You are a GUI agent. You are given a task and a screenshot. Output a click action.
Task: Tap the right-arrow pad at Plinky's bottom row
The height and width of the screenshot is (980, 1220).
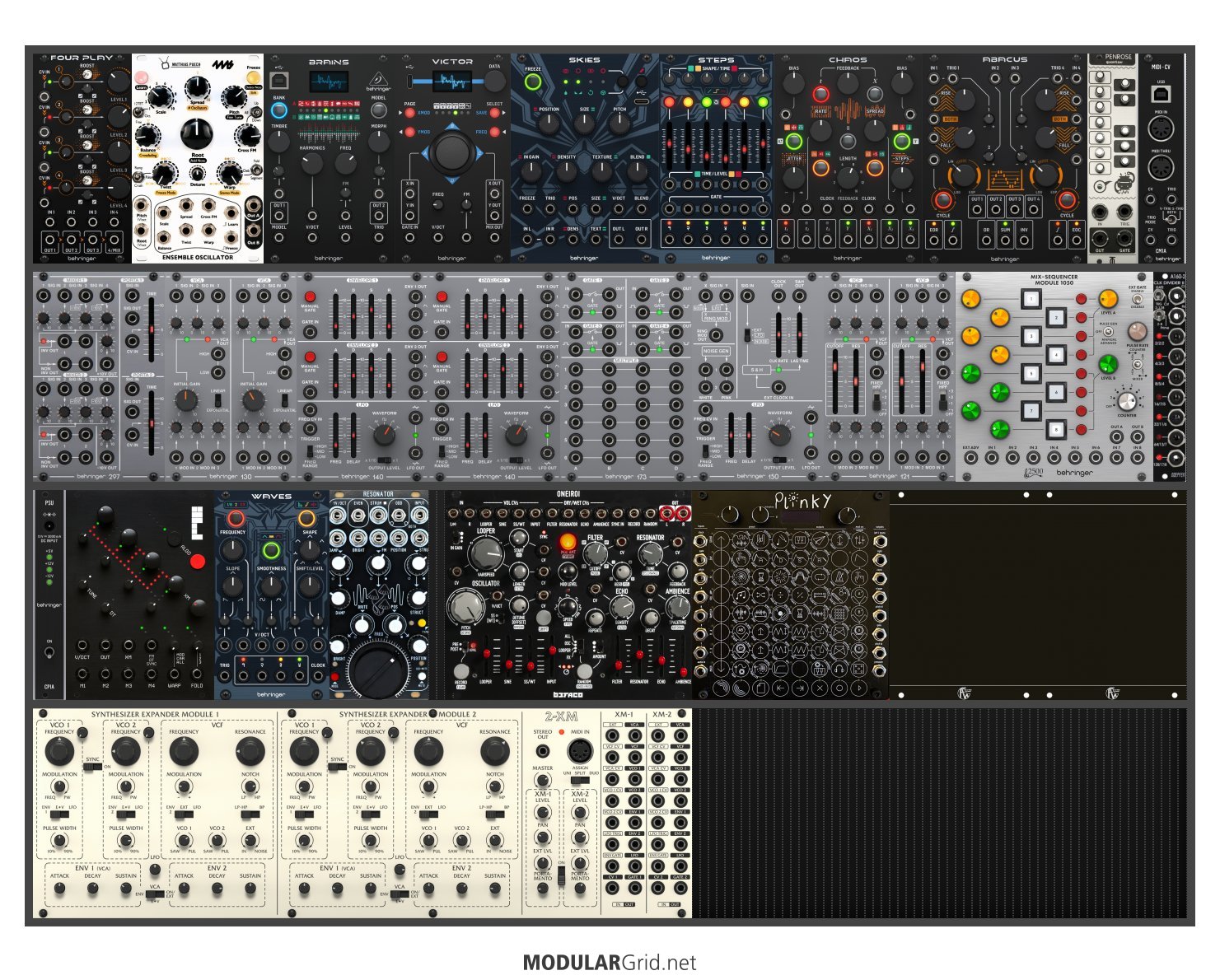pos(800,688)
